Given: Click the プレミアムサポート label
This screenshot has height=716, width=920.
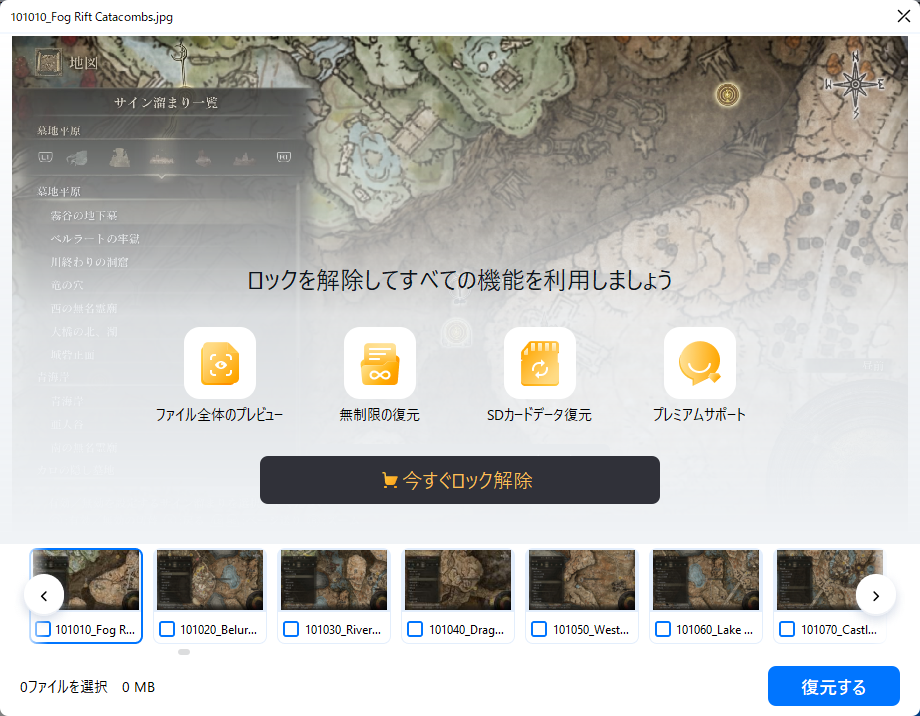Looking at the screenshot, I should pyautogui.click(x=699, y=414).
